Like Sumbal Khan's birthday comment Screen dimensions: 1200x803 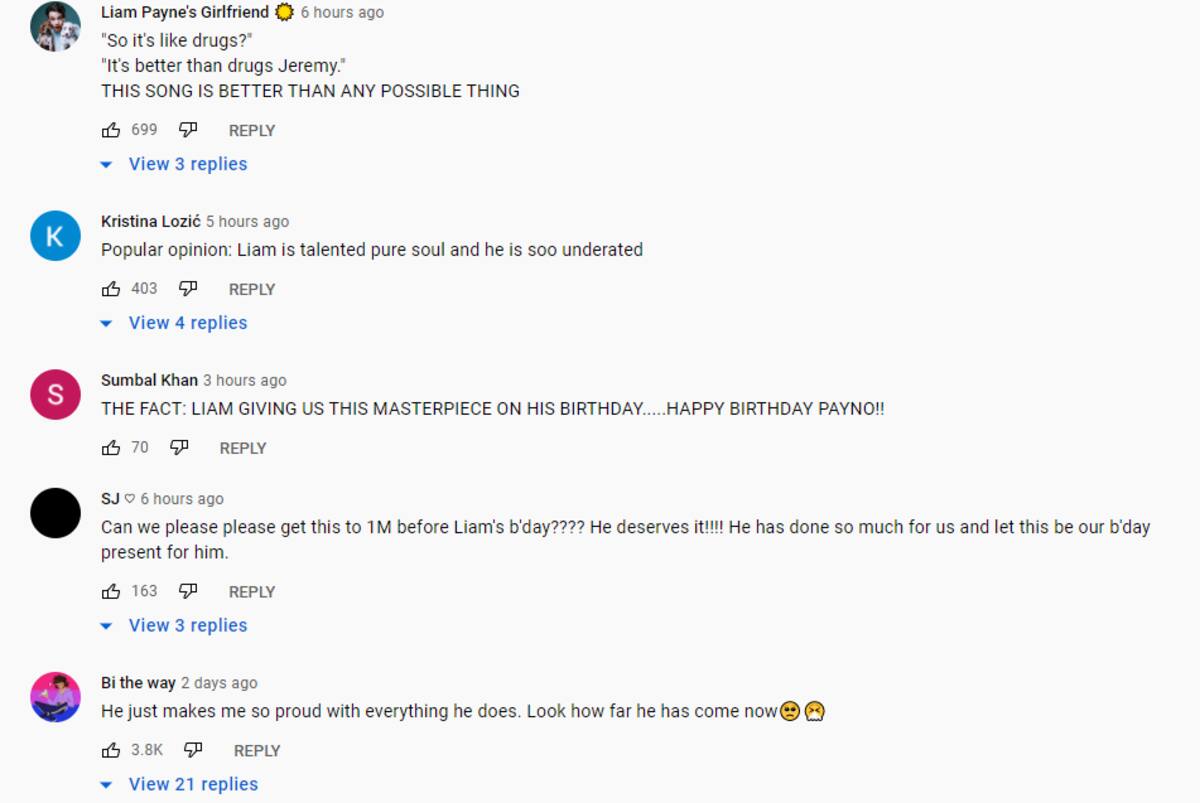click(x=111, y=448)
